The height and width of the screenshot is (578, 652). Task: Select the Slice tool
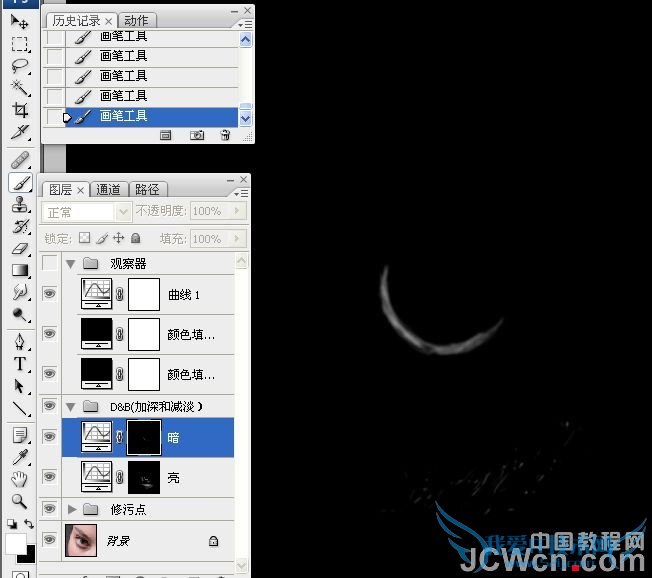20,132
